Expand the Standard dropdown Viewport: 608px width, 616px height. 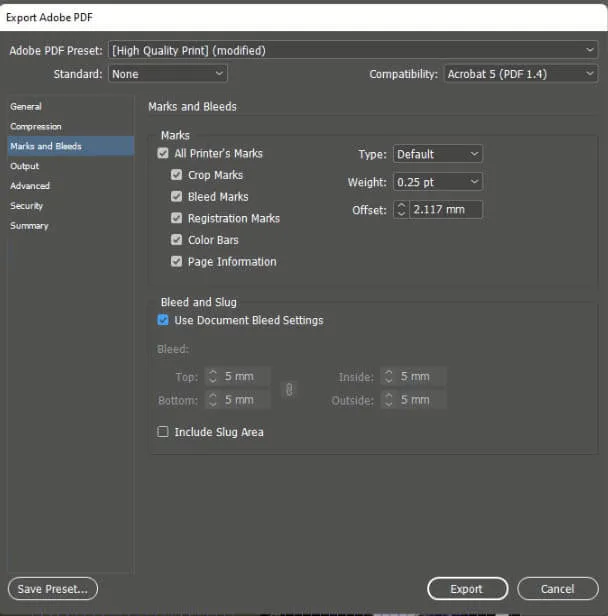[167, 74]
